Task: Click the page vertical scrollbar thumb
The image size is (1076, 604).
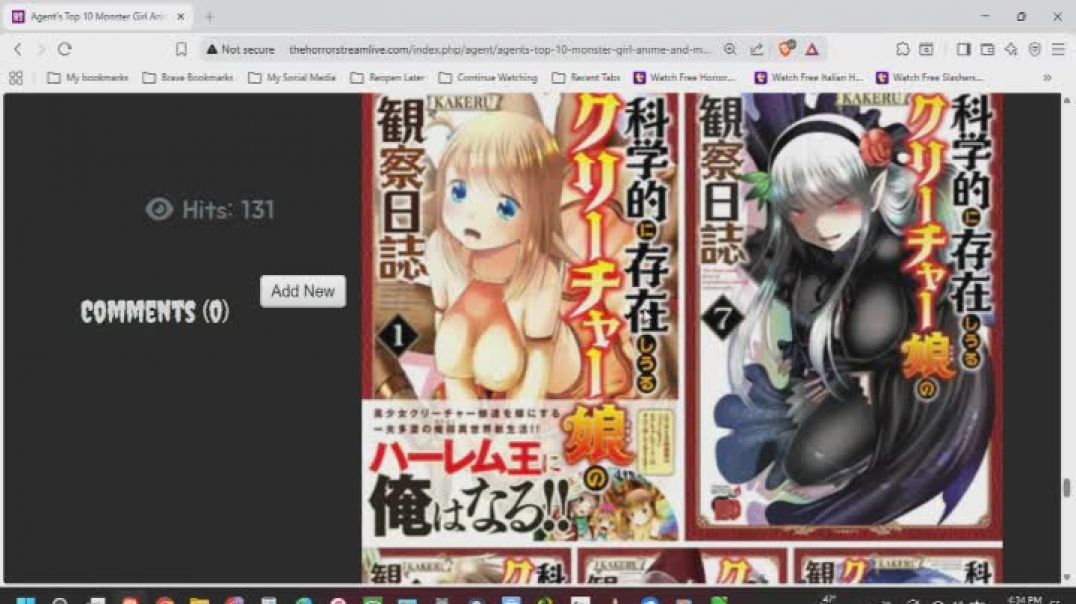Action: pos(1067,488)
